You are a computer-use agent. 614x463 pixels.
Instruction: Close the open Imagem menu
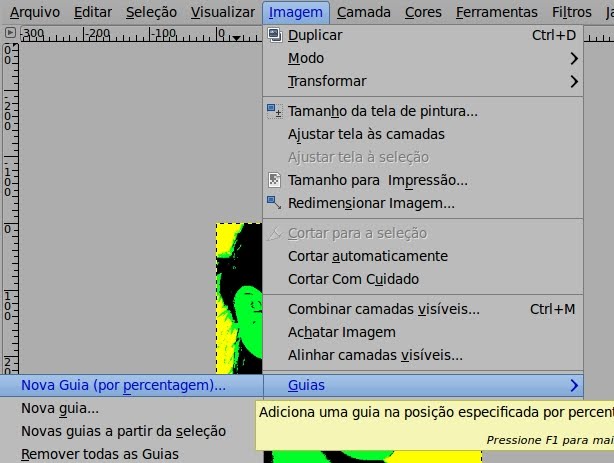[x=296, y=13]
